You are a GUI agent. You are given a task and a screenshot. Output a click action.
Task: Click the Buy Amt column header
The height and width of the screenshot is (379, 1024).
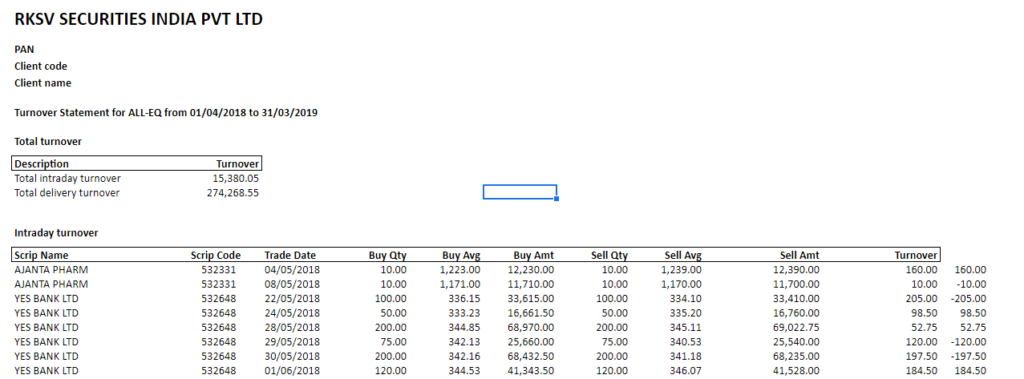534,255
